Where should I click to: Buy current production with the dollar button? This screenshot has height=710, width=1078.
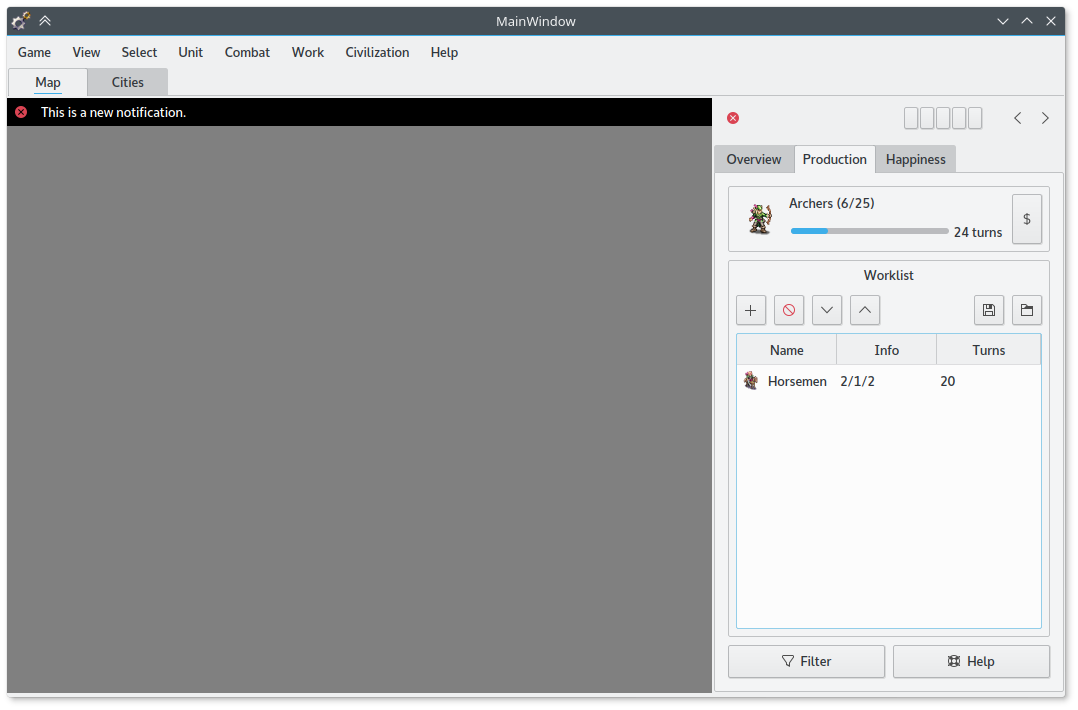pyautogui.click(x=1026, y=219)
